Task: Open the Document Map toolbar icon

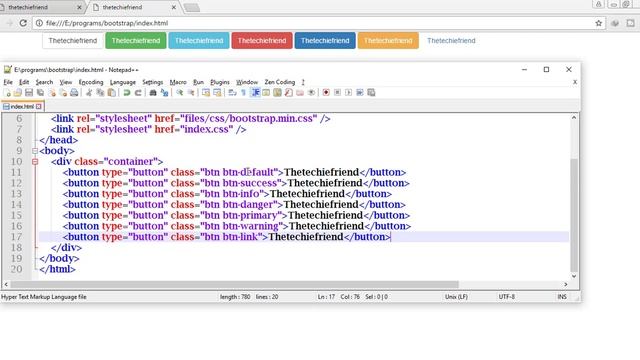Action: click(277, 93)
